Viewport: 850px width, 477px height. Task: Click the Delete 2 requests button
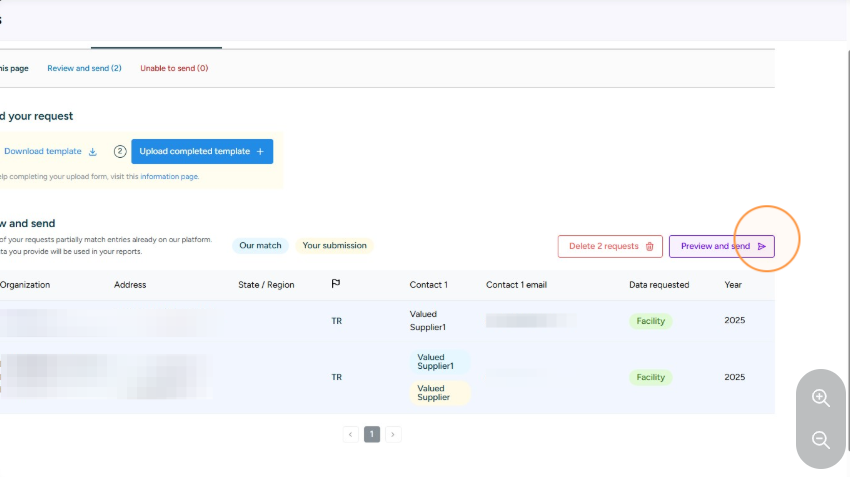click(x=610, y=246)
